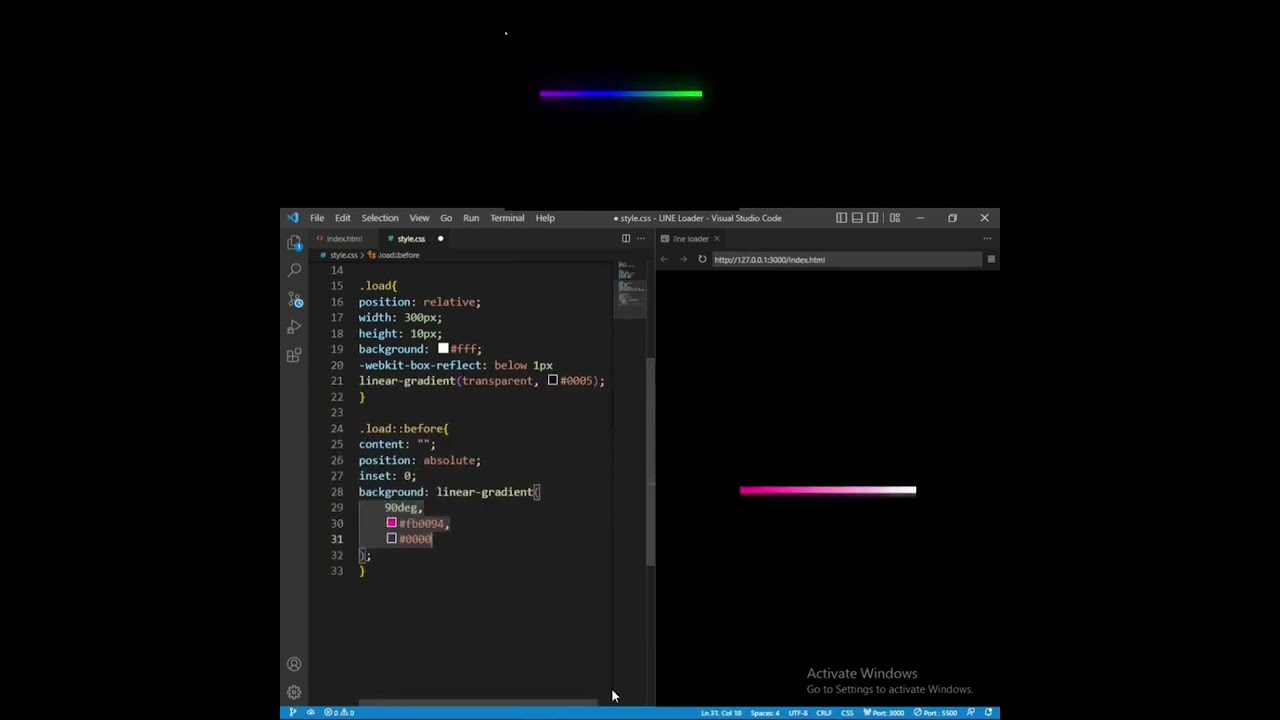Viewport: 1280px width, 720px height.
Task: Click the Customize Layout icon
Action: 894,217
